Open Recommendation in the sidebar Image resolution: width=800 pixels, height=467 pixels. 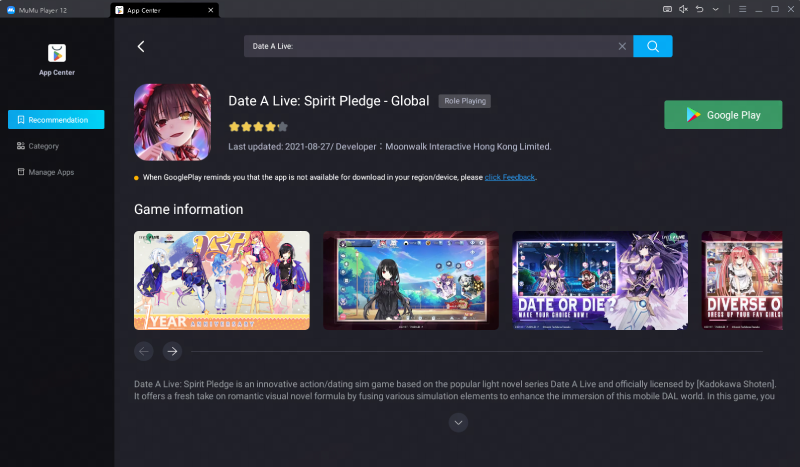pos(56,119)
